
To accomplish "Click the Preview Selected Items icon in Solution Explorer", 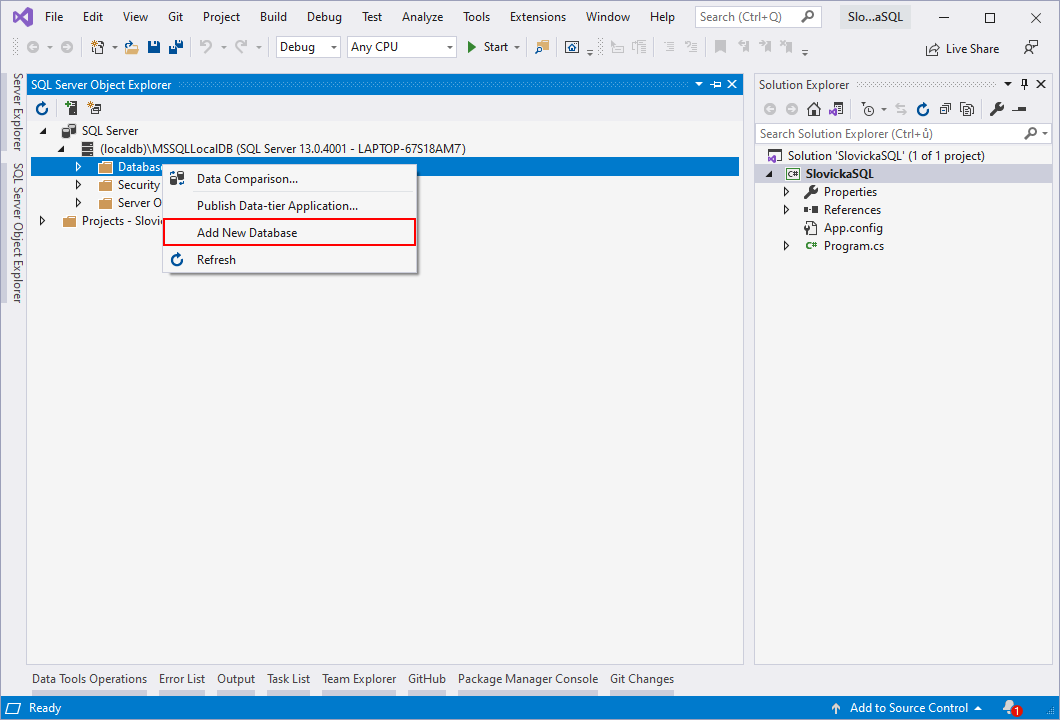I will [1019, 109].
